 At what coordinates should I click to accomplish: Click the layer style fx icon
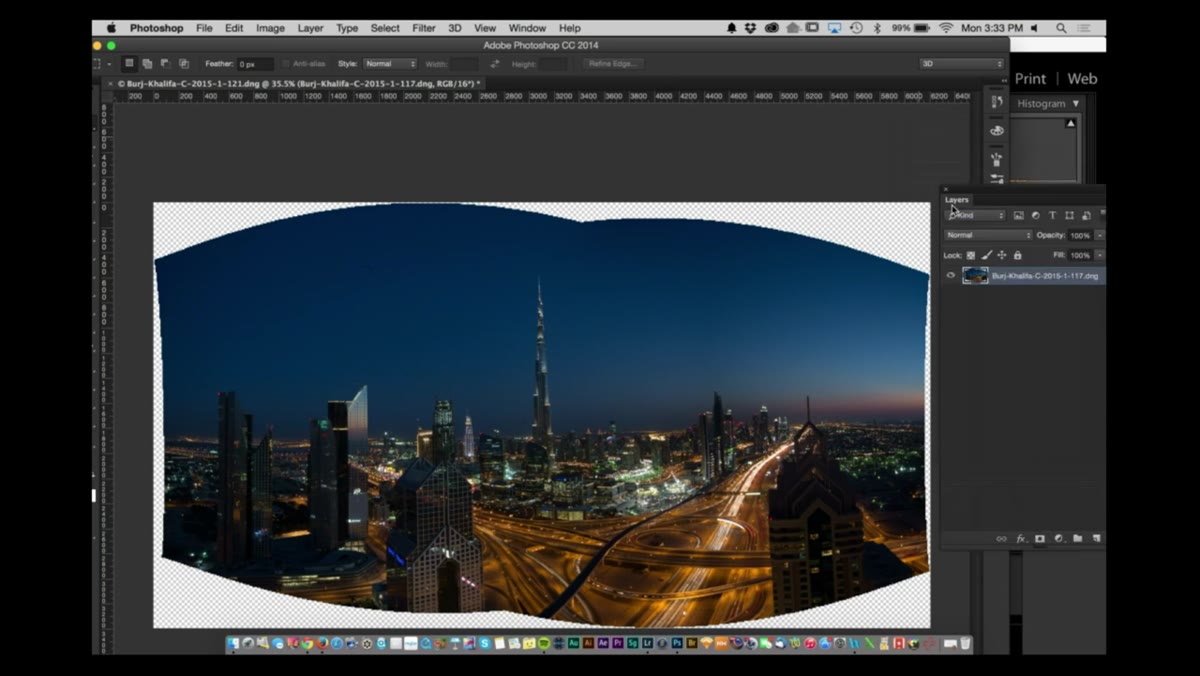[x=1021, y=539]
